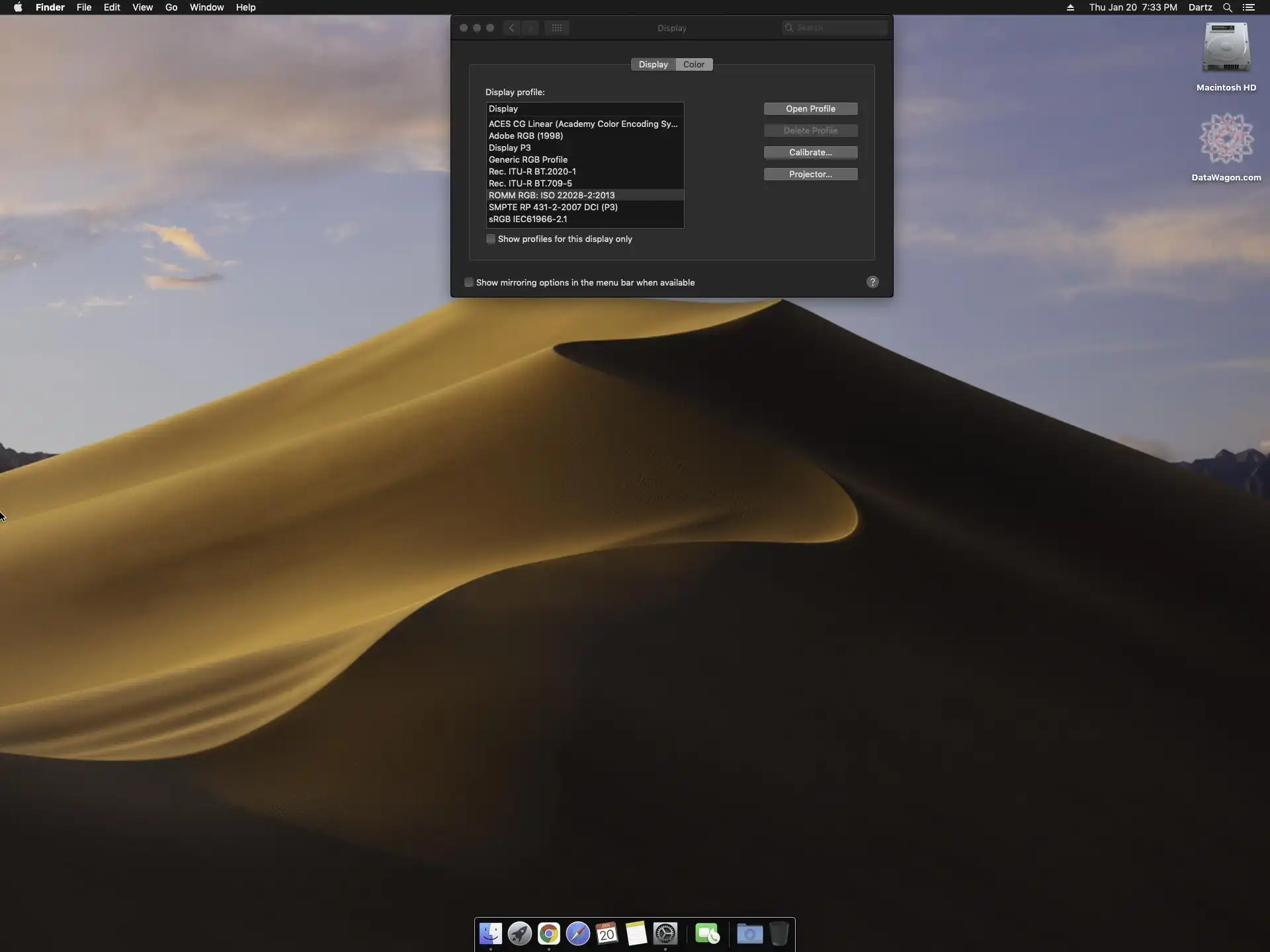Select the sRGB IEC61966-2.1 profile
Screen dimensions: 1270x952
(x=527, y=219)
